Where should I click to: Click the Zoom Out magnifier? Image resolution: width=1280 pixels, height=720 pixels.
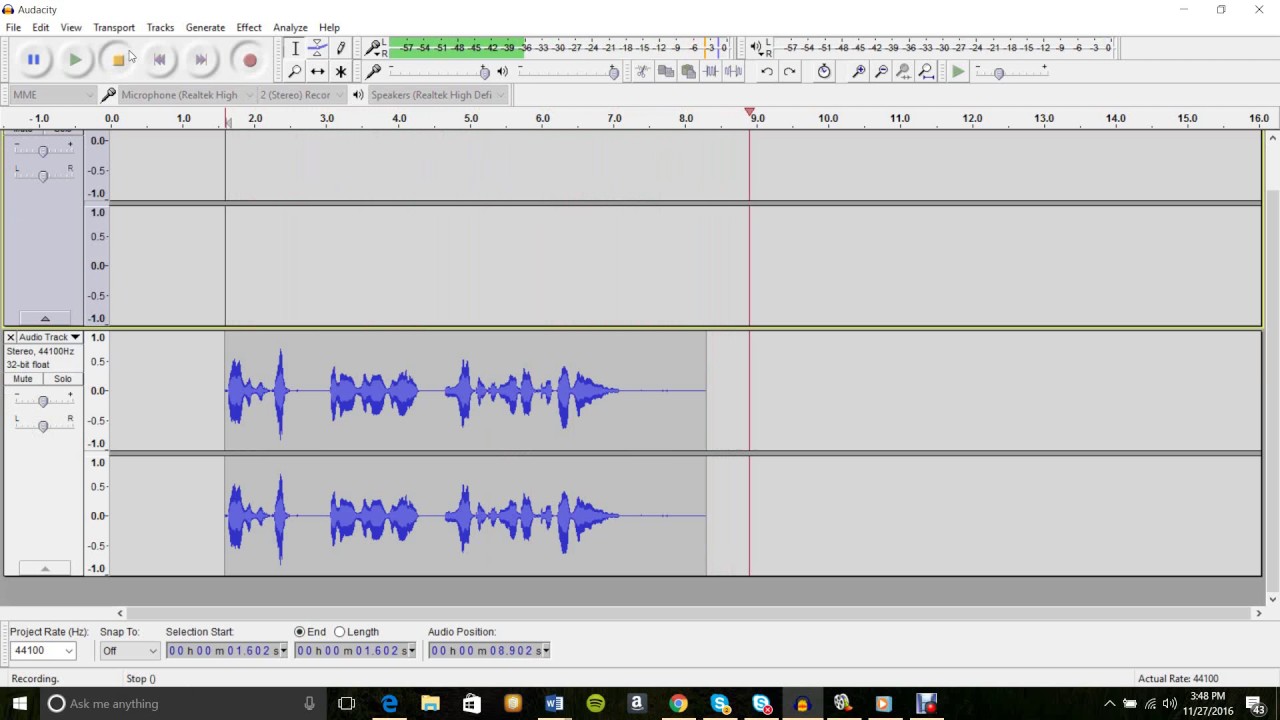point(881,71)
